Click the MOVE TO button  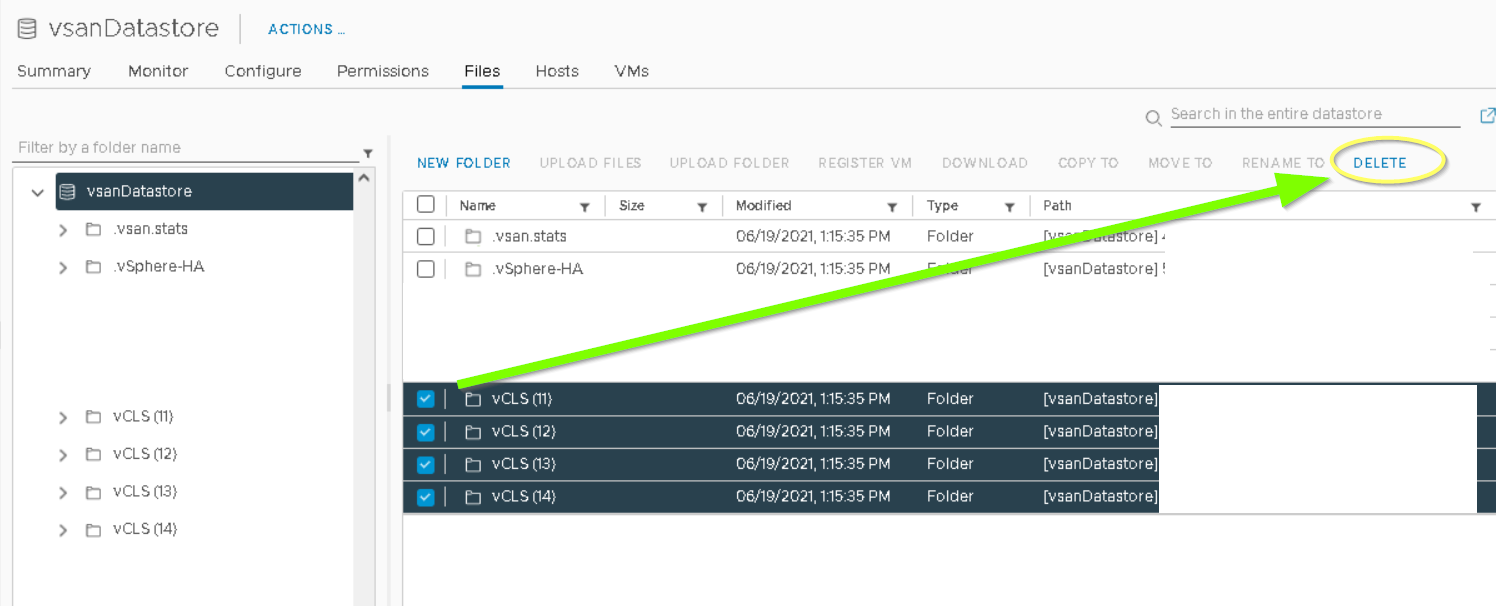pos(1180,163)
